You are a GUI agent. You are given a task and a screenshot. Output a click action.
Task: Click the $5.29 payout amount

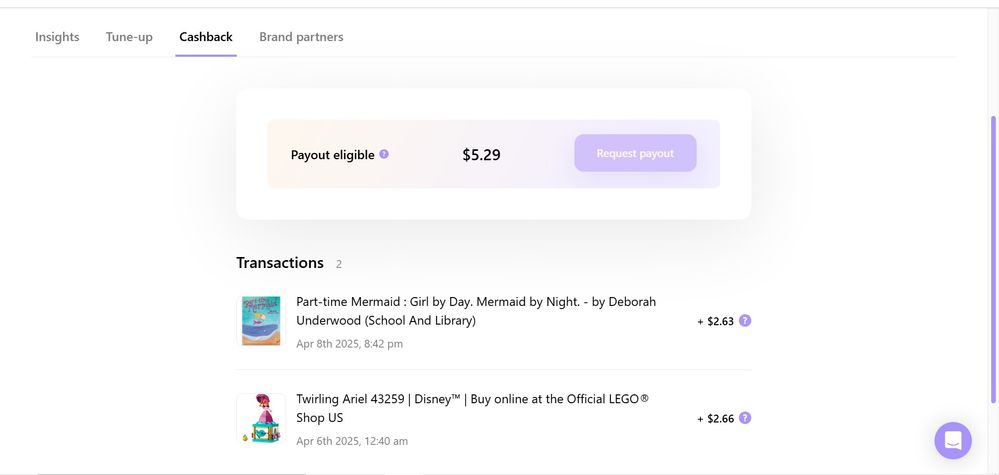[481, 155]
